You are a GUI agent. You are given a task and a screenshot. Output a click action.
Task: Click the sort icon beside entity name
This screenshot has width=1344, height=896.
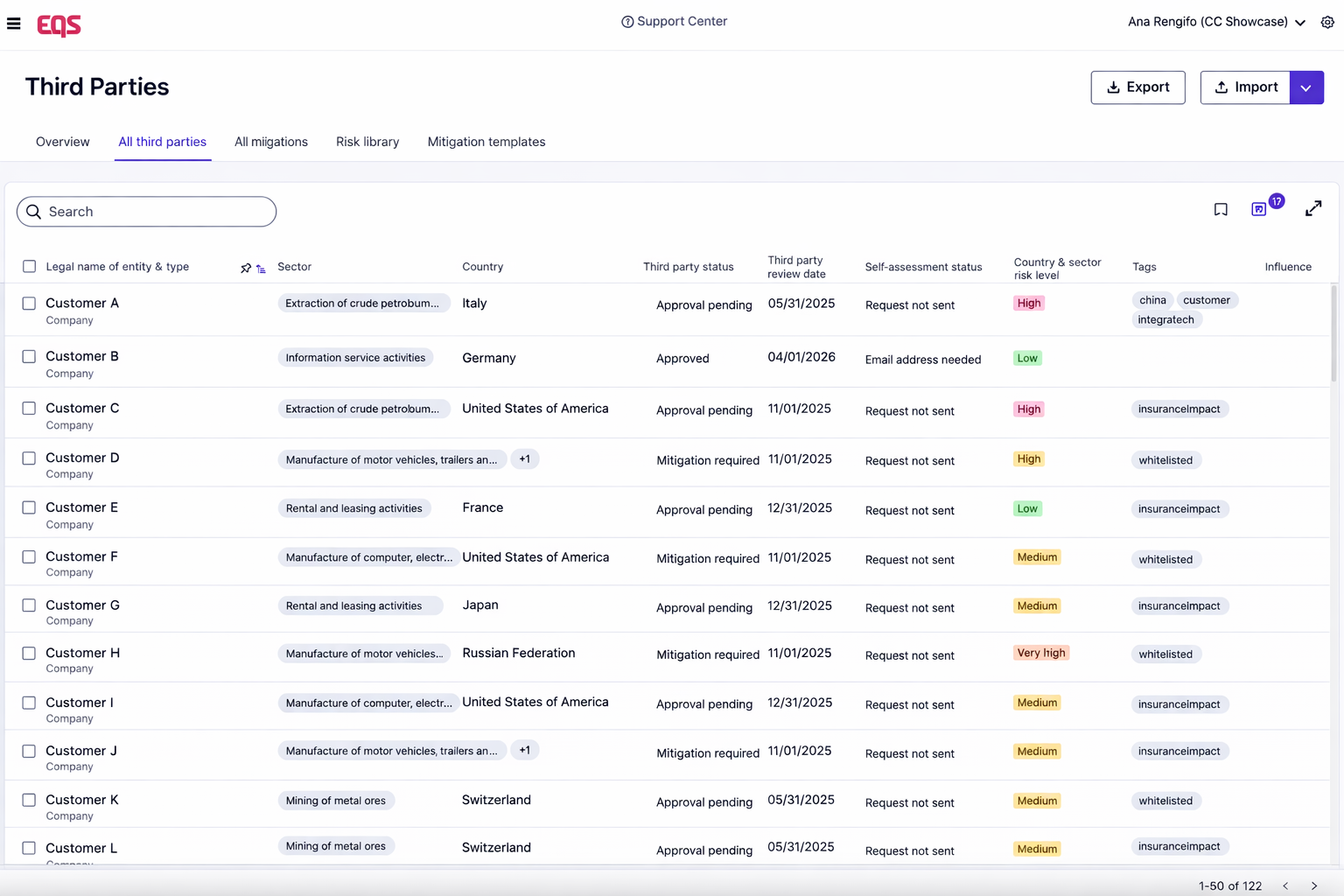(261, 269)
